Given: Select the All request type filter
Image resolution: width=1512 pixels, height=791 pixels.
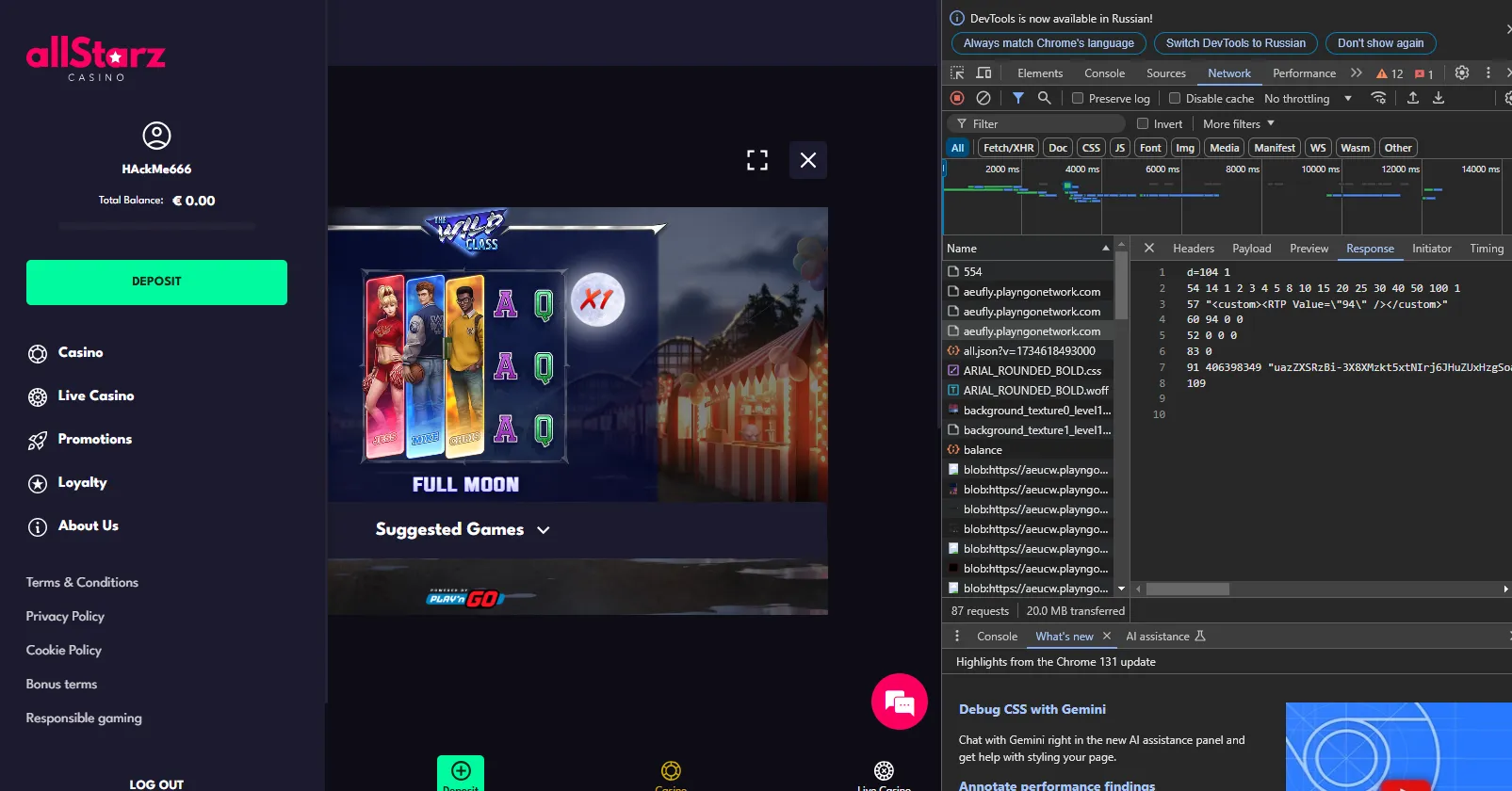Looking at the screenshot, I should pyautogui.click(x=958, y=148).
